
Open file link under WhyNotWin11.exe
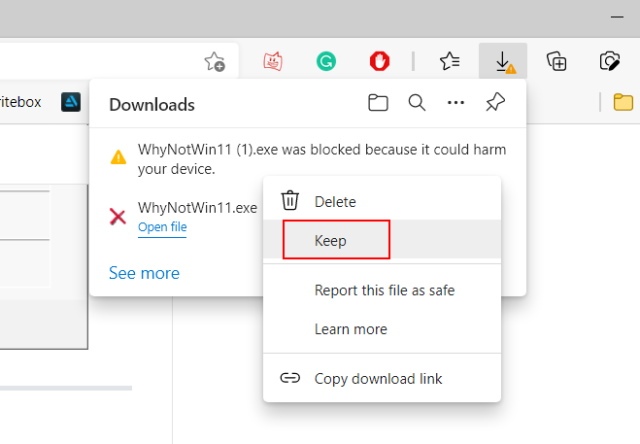pyautogui.click(x=162, y=227)
